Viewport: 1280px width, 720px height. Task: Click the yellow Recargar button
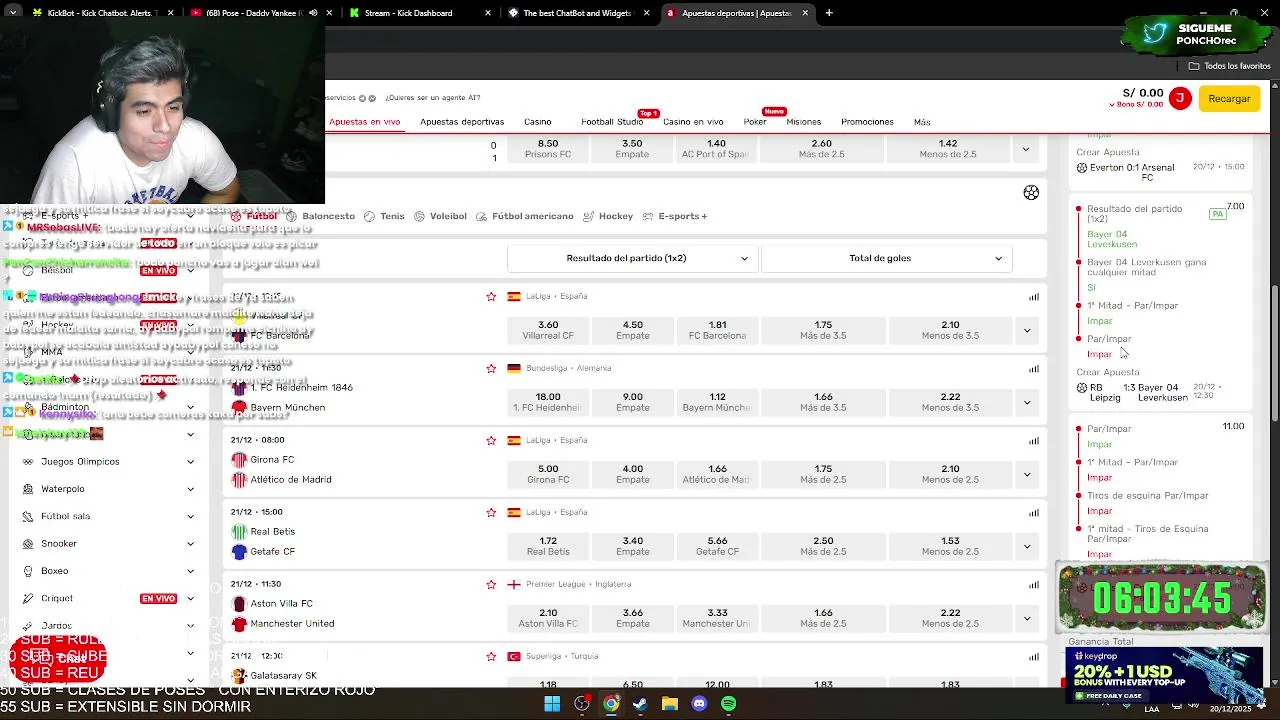point(1229,99)
